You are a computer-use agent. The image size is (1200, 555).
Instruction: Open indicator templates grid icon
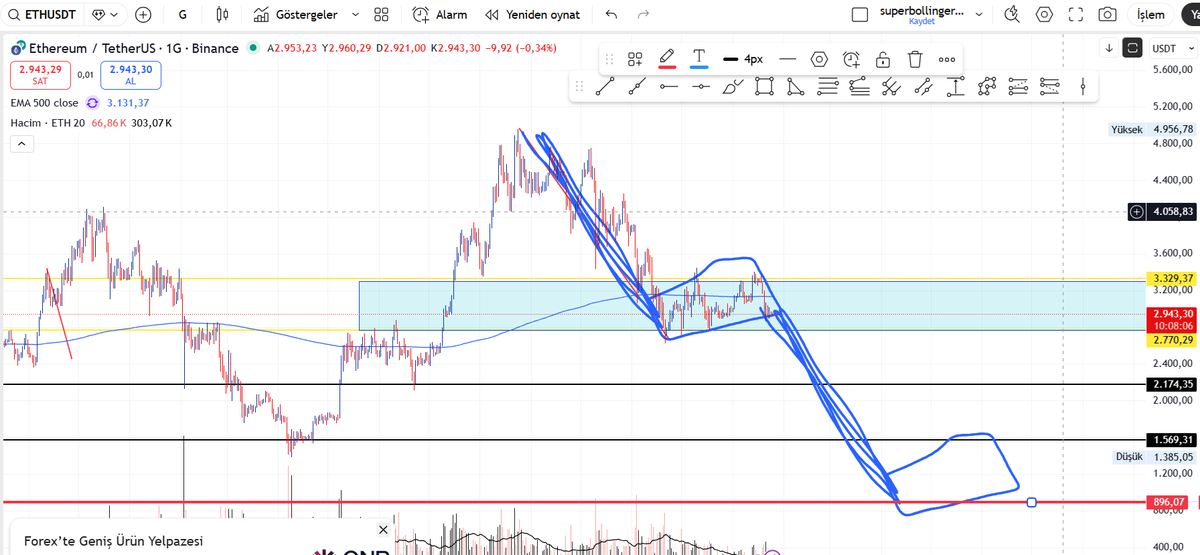point(381,15)
